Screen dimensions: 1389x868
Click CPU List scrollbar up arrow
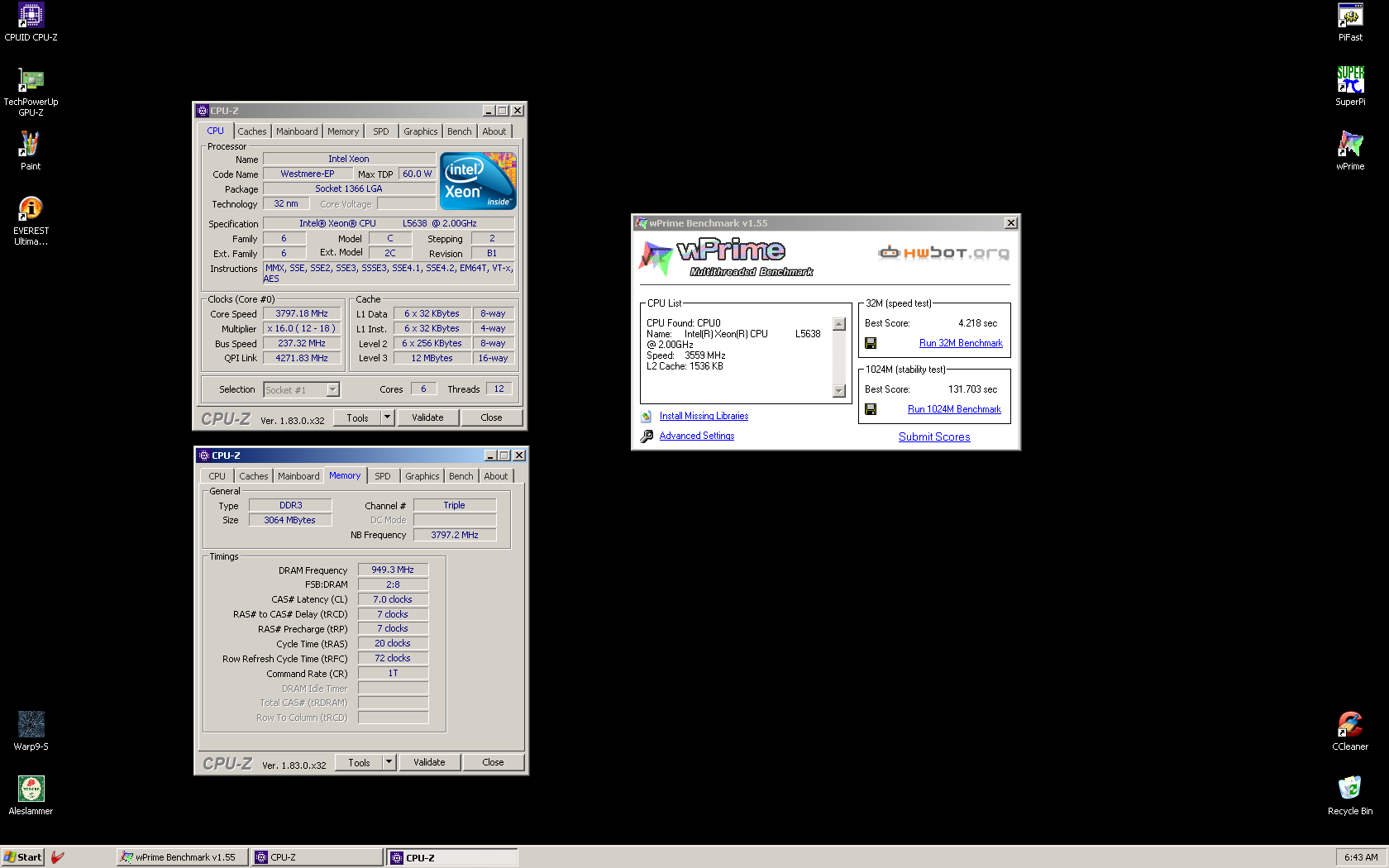pos(839,324)
